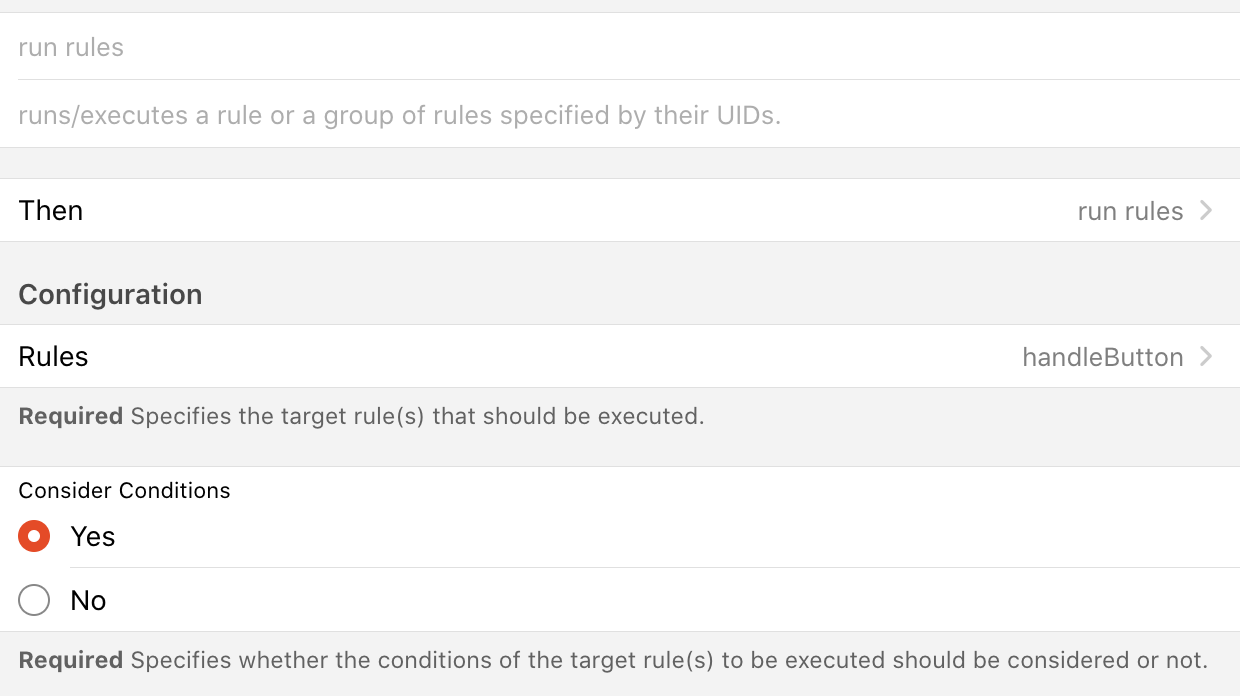Select the Yes radio button
The width and height of the screenshot is (1240, 696).
click(x=34, y=537)
